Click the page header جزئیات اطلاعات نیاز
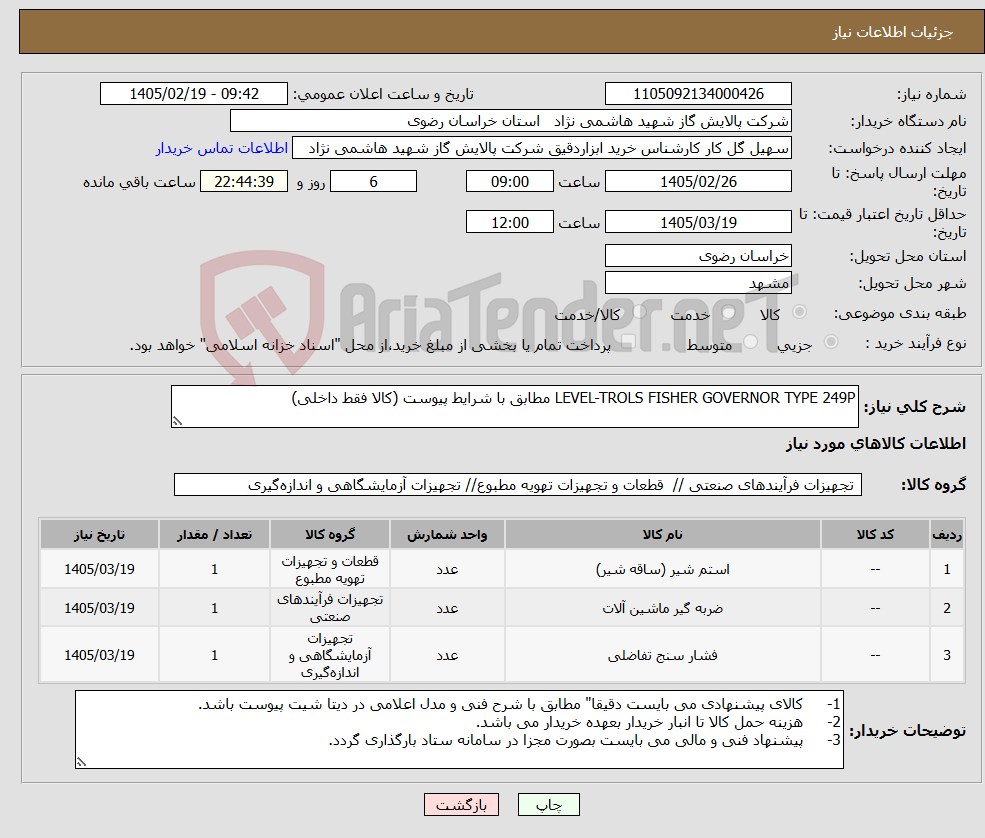This screenshot has width=985, height=838. click(892, 32)
